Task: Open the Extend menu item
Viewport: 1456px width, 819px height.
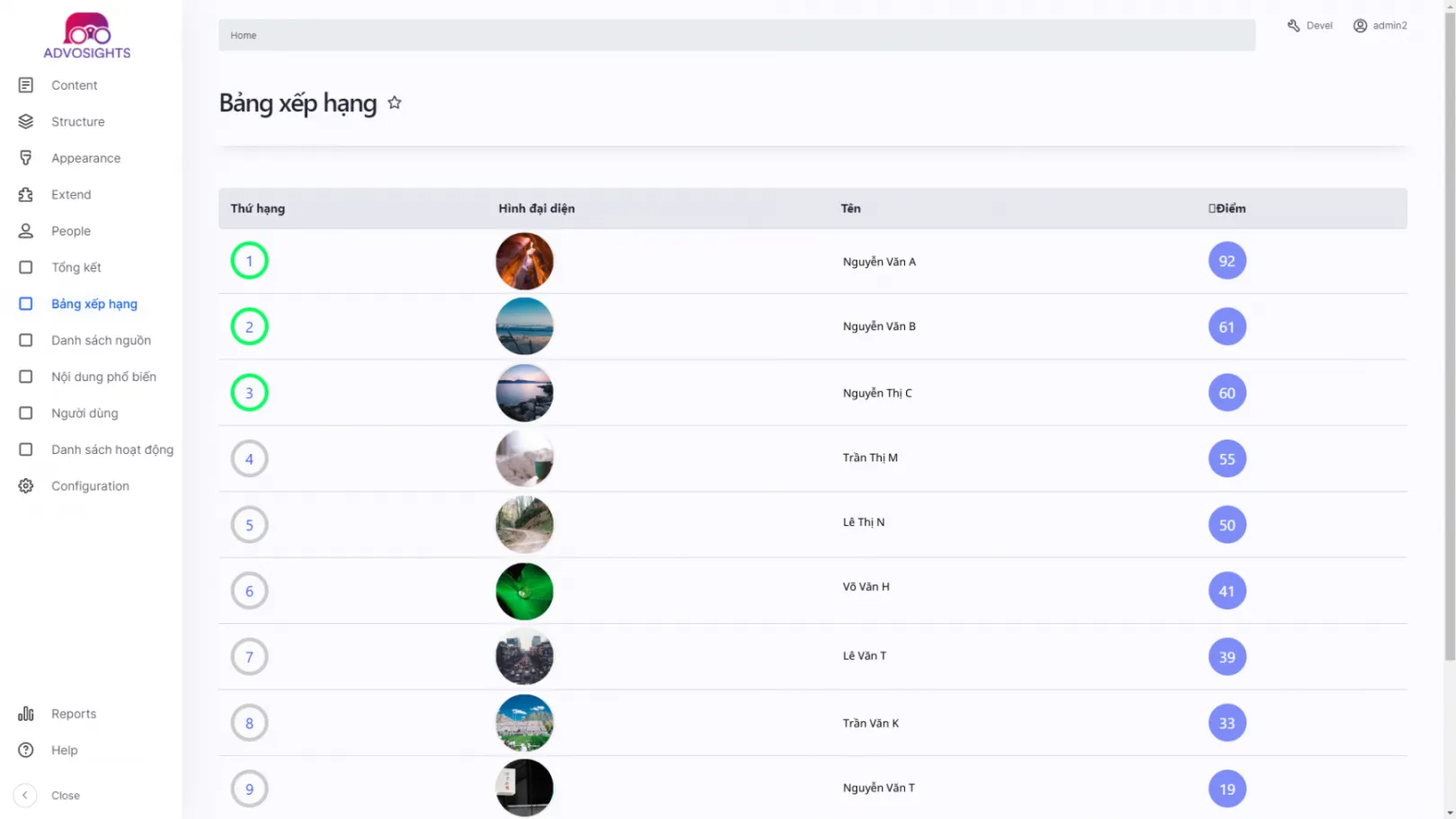Action: [71, 194]
